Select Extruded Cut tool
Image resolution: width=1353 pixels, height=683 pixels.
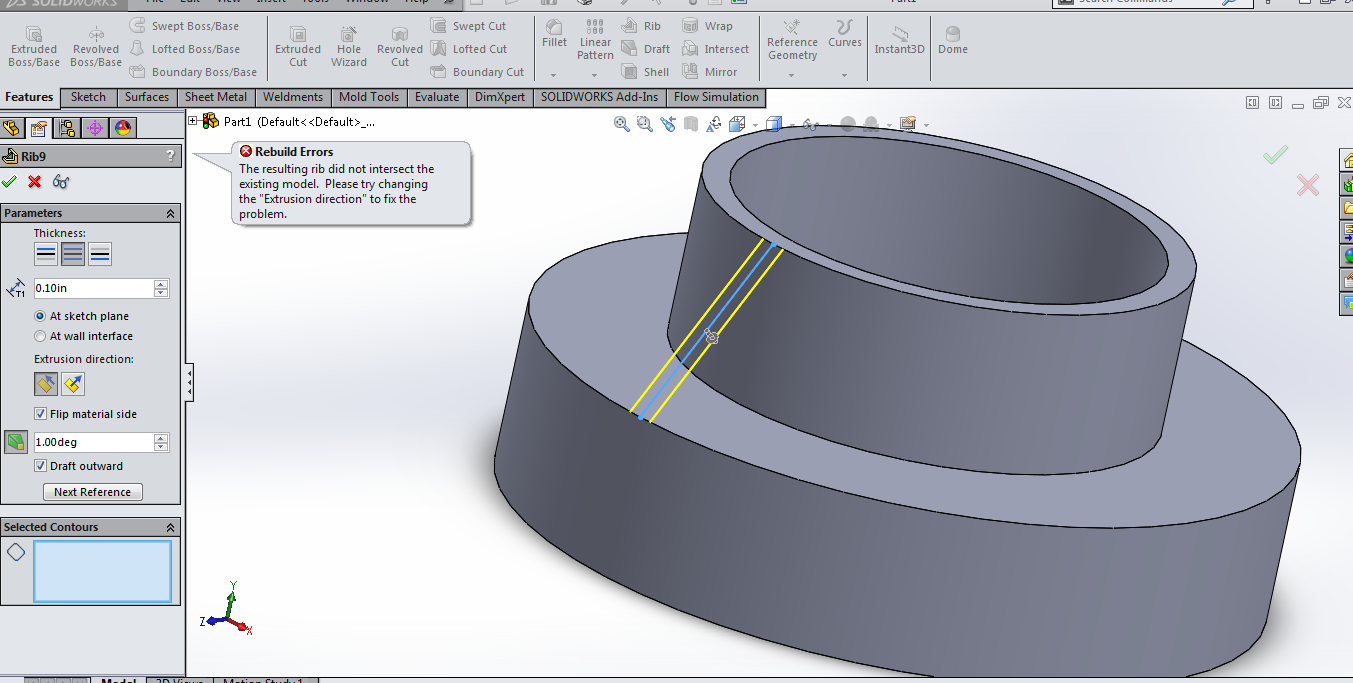[298, 45]
